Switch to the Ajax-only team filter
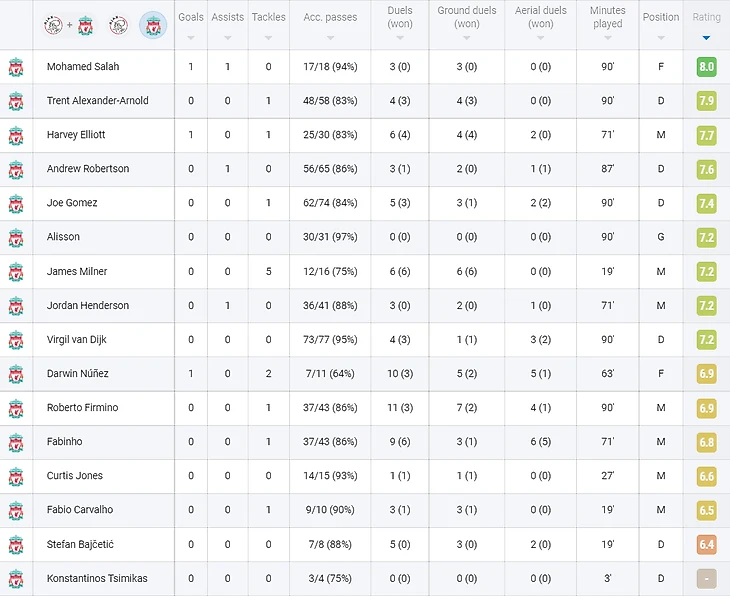Image resolution: width=730 pixels, height=596 pixels. point(119,25)
